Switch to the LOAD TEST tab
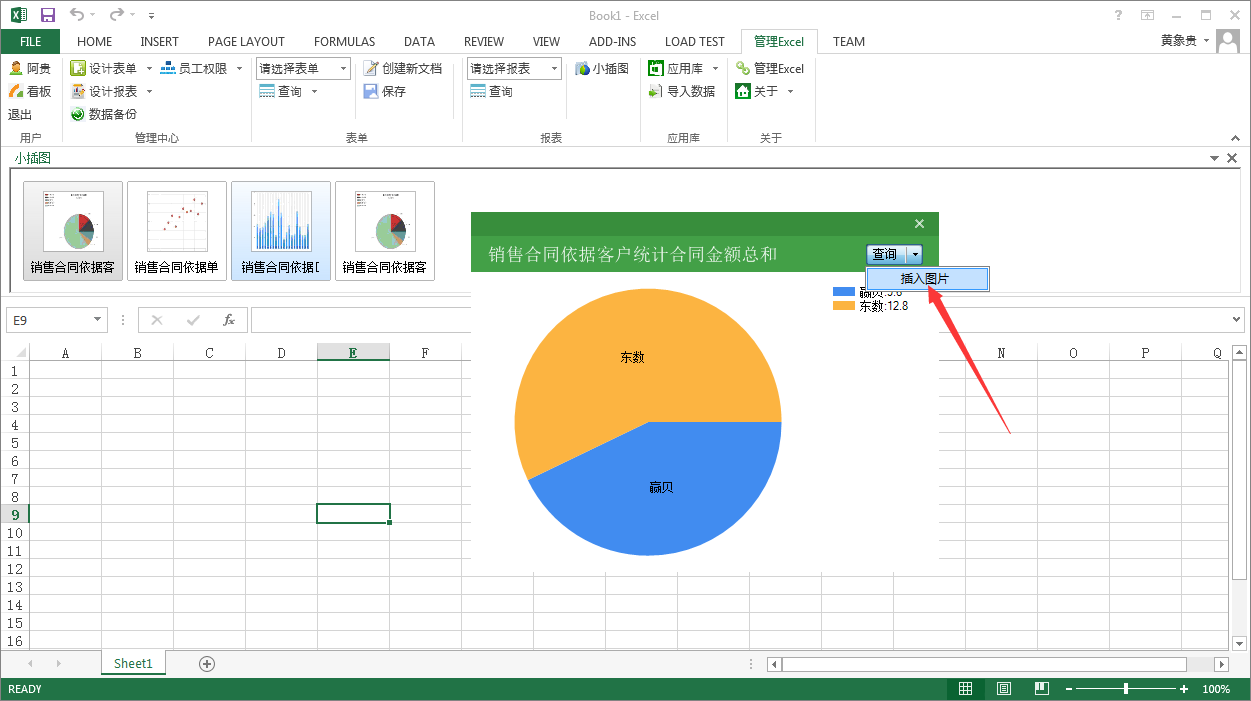The image size is (1251, 701). 695,41
